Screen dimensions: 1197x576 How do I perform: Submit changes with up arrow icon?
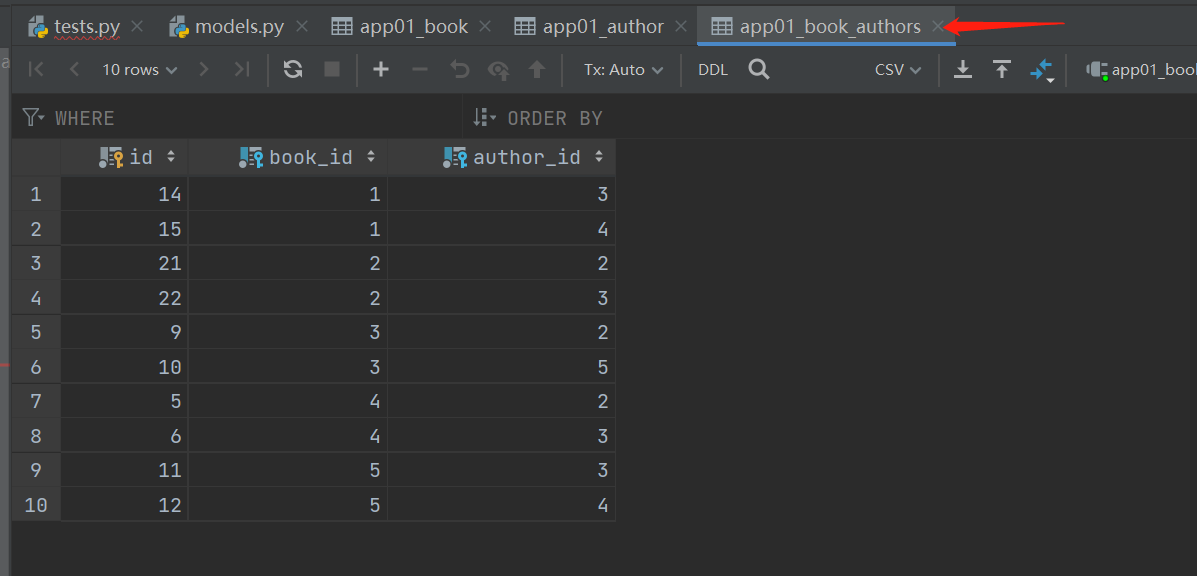537,69
